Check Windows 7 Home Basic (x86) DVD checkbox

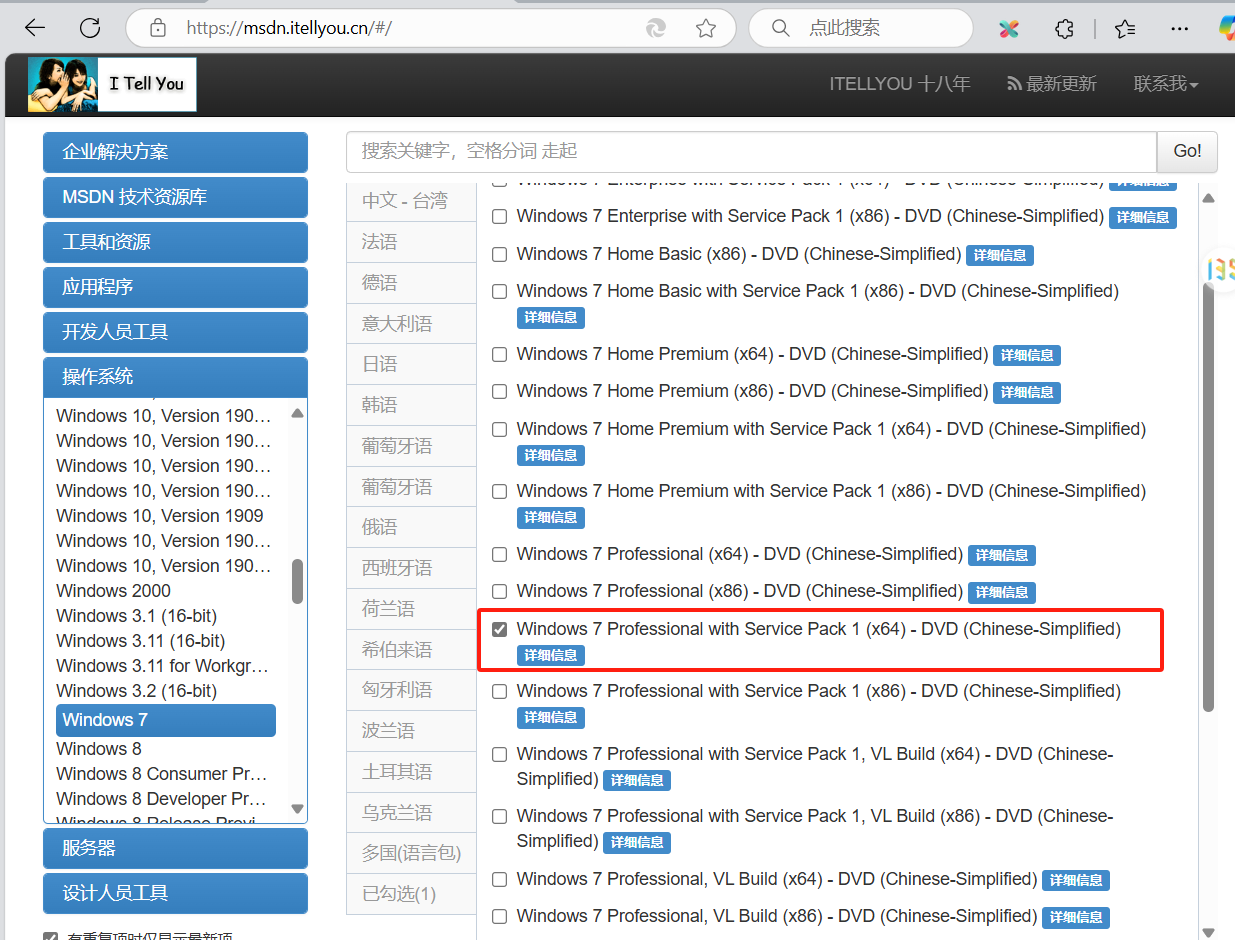(500, 255)
